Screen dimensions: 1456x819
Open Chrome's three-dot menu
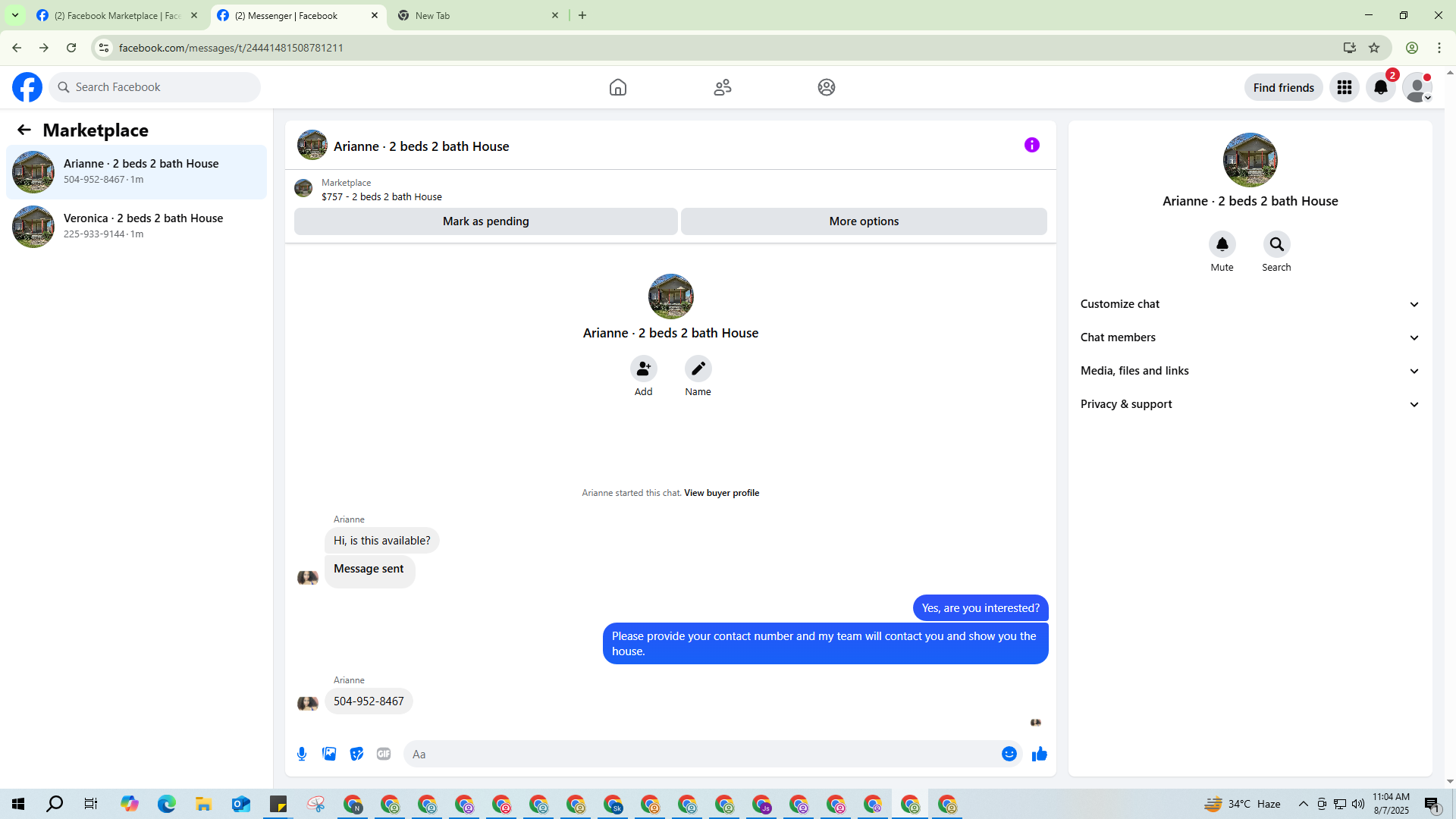[x=1439, y=48]
